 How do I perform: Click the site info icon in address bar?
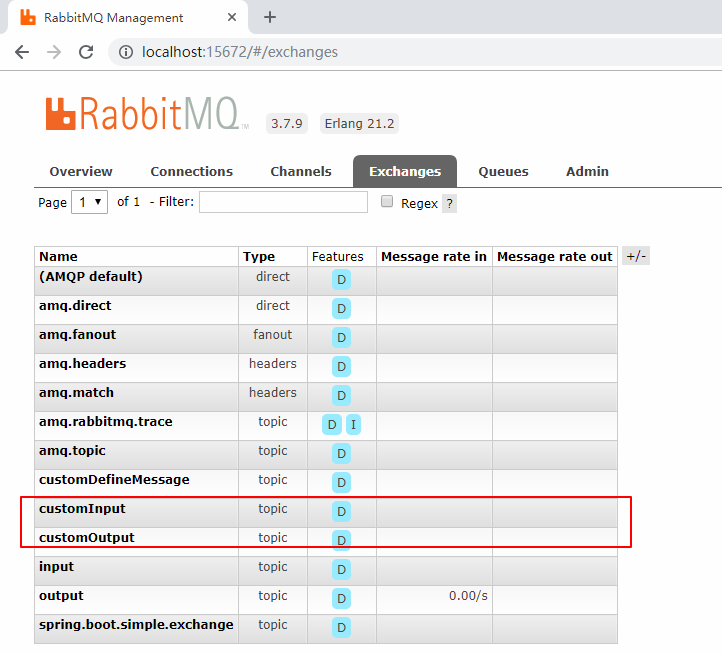point(125,52)
